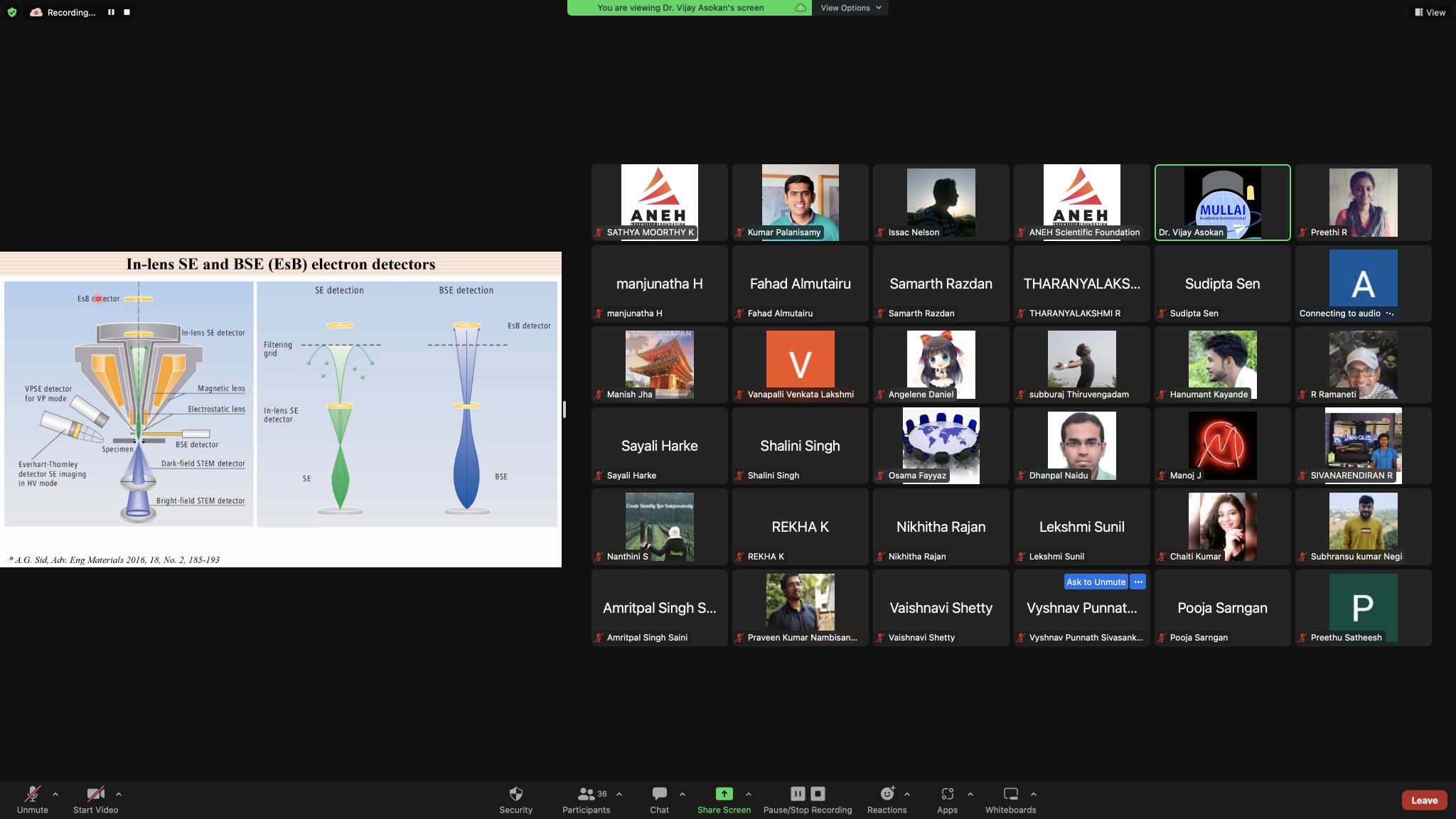Click the green encryption shield icon

[x=11, y=12]
